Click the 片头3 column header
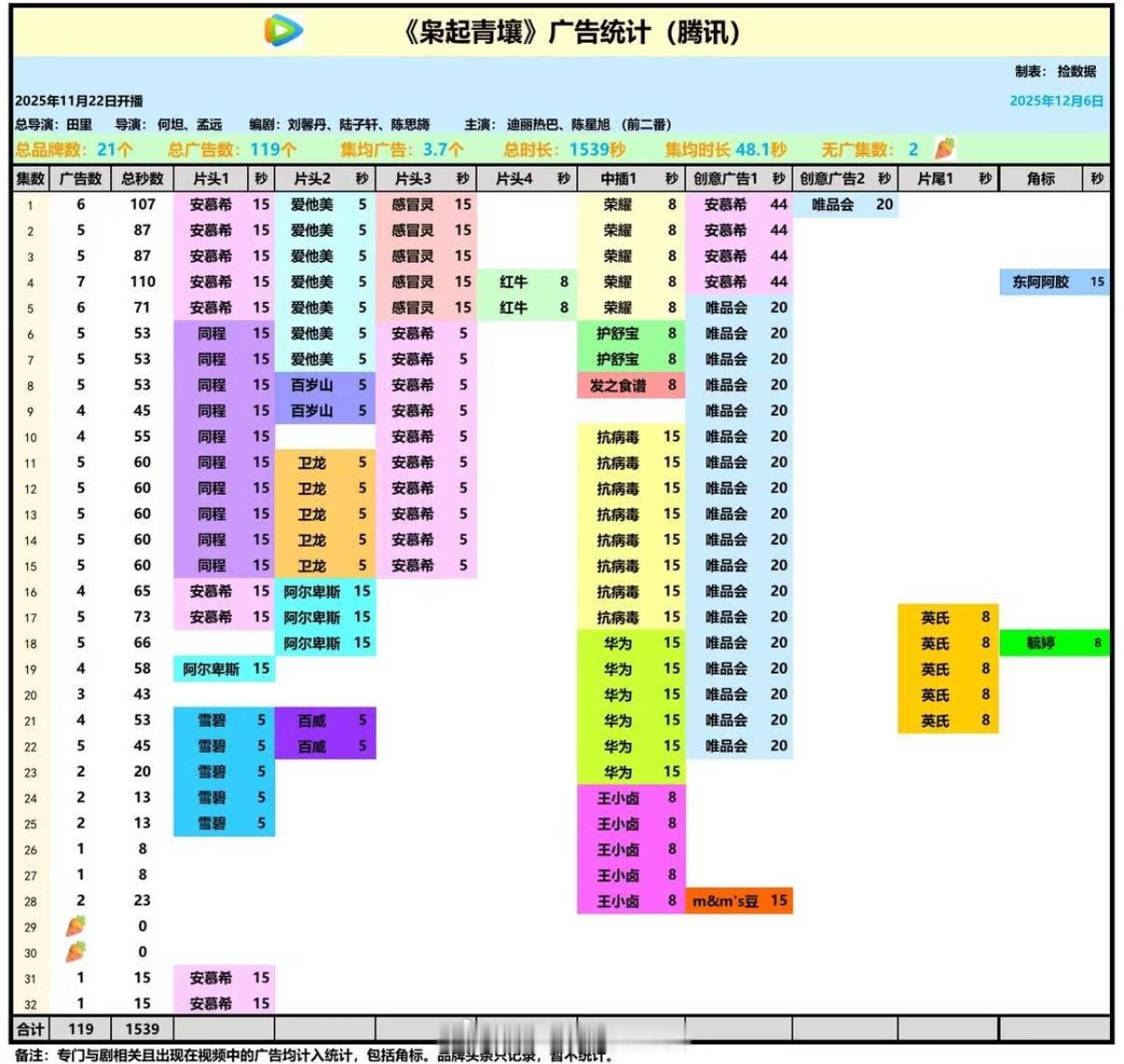 (413, 178)
